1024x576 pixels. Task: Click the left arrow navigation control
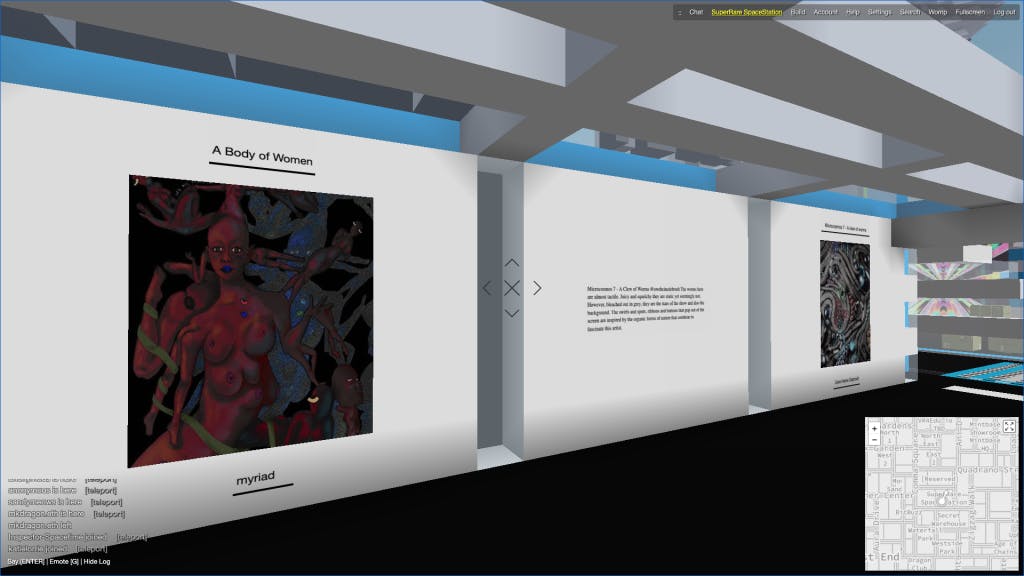[x=487, y=288]
